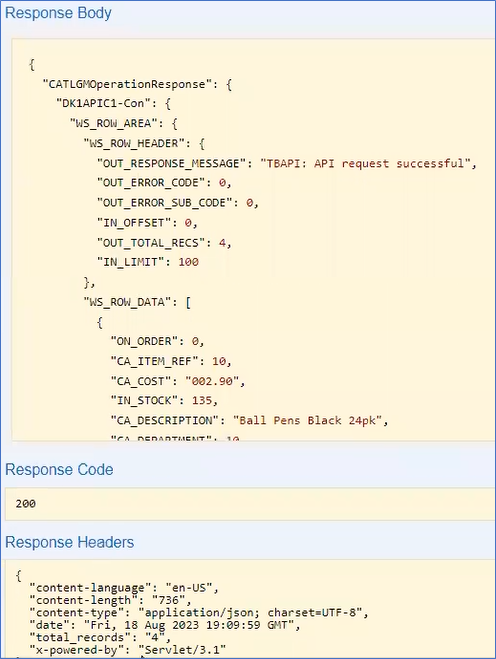Click the "application/json; charset=UTF-8" value

[250, 613]
